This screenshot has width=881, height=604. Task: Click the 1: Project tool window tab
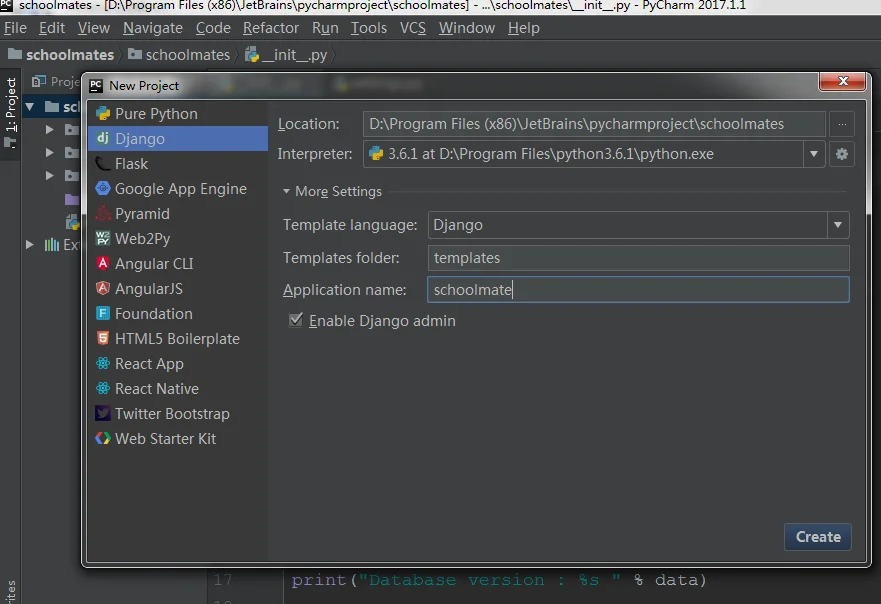[11, 112]
